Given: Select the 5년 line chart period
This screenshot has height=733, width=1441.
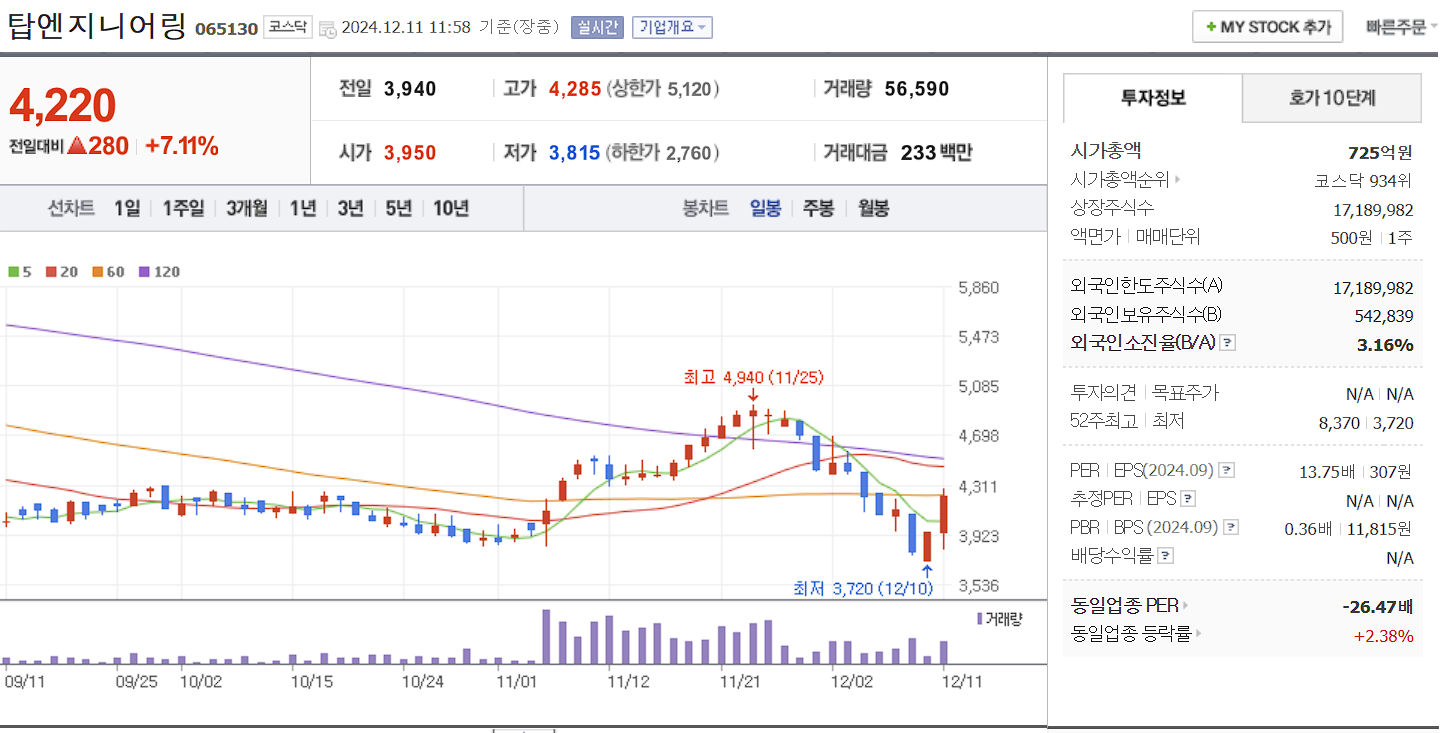Looking at the screenshot, I should pyautogui.click(x=398, y=208).
